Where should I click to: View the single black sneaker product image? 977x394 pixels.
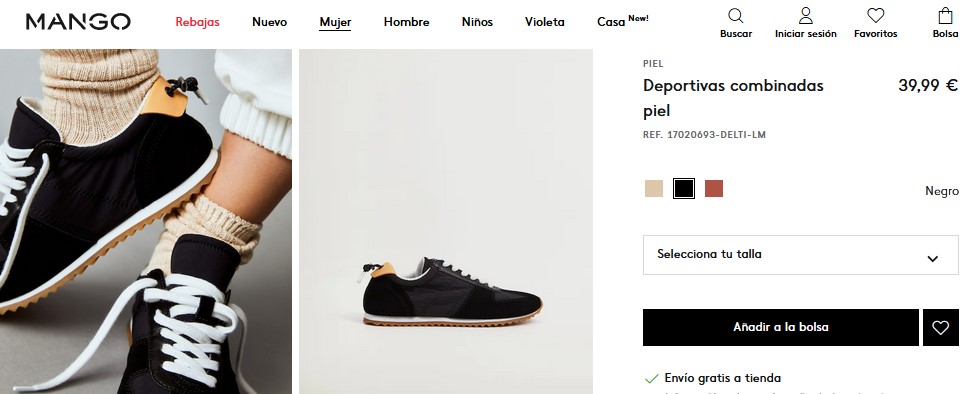click(446, 221)
